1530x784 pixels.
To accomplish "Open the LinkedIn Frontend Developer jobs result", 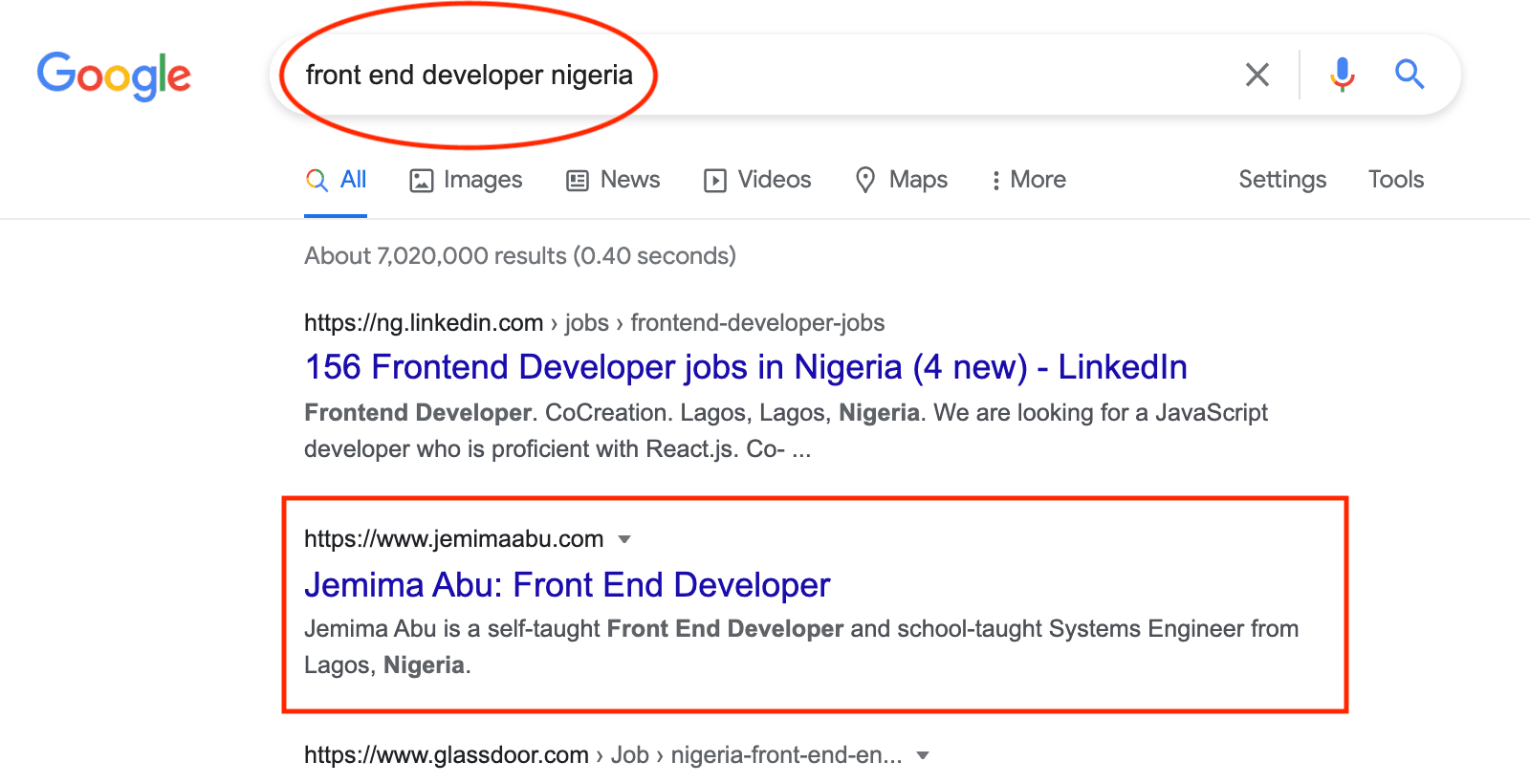I will (745, 367).
